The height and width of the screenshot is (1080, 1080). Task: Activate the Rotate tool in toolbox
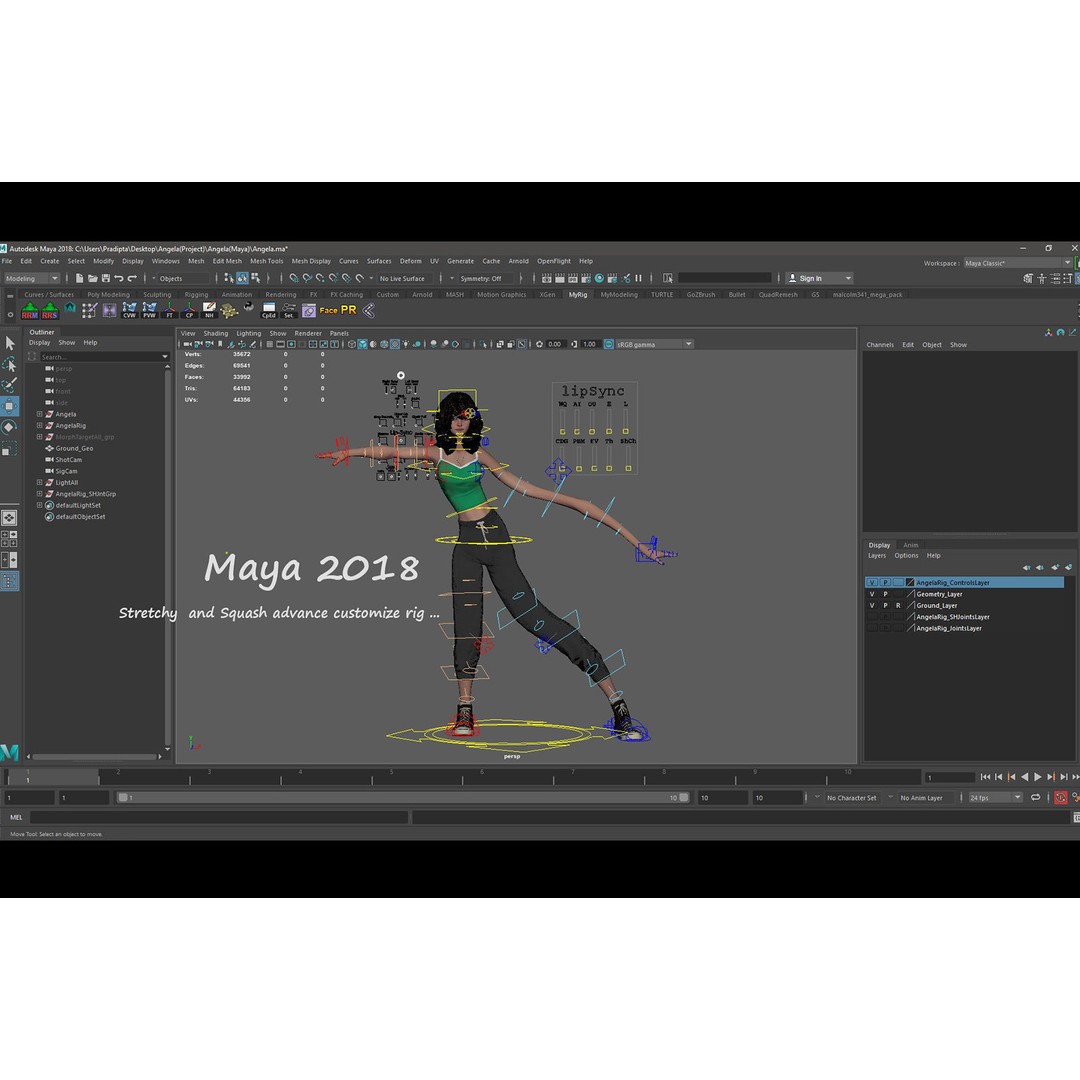coord(10,427)
